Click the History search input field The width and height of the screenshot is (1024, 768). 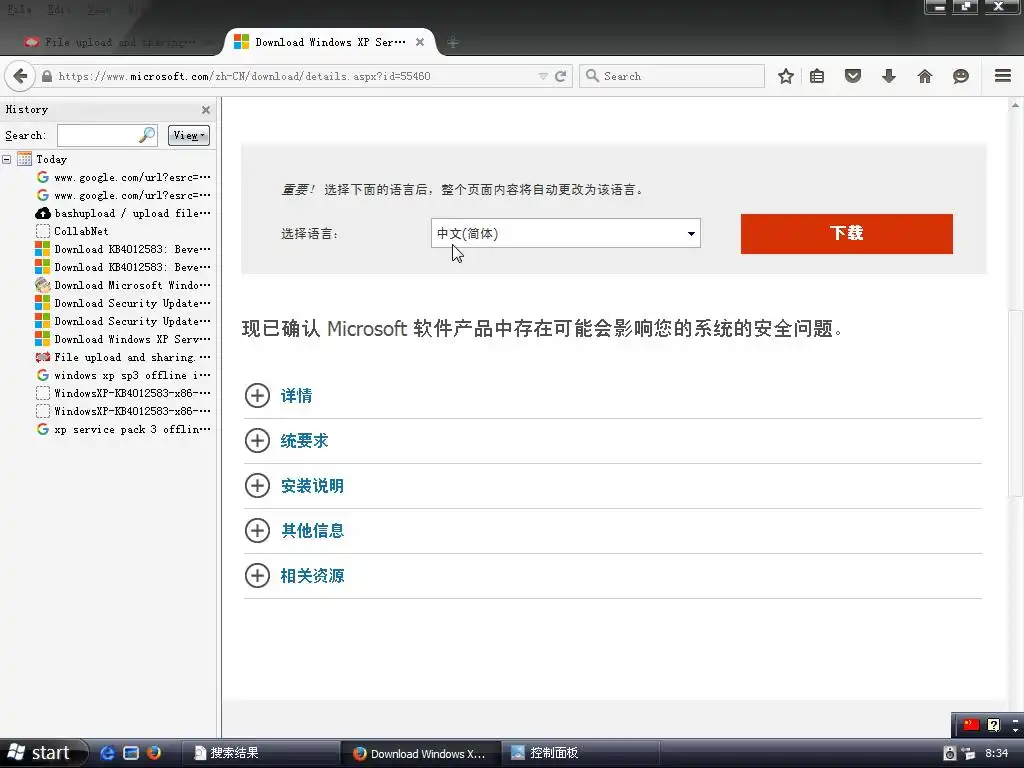(x=98, y=135)
